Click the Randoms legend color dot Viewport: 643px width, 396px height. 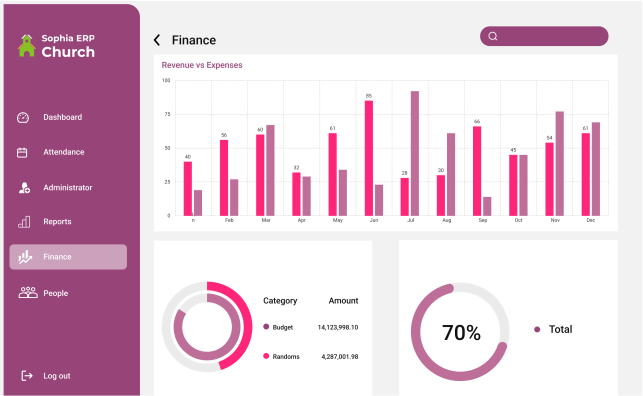pos(266,356)
